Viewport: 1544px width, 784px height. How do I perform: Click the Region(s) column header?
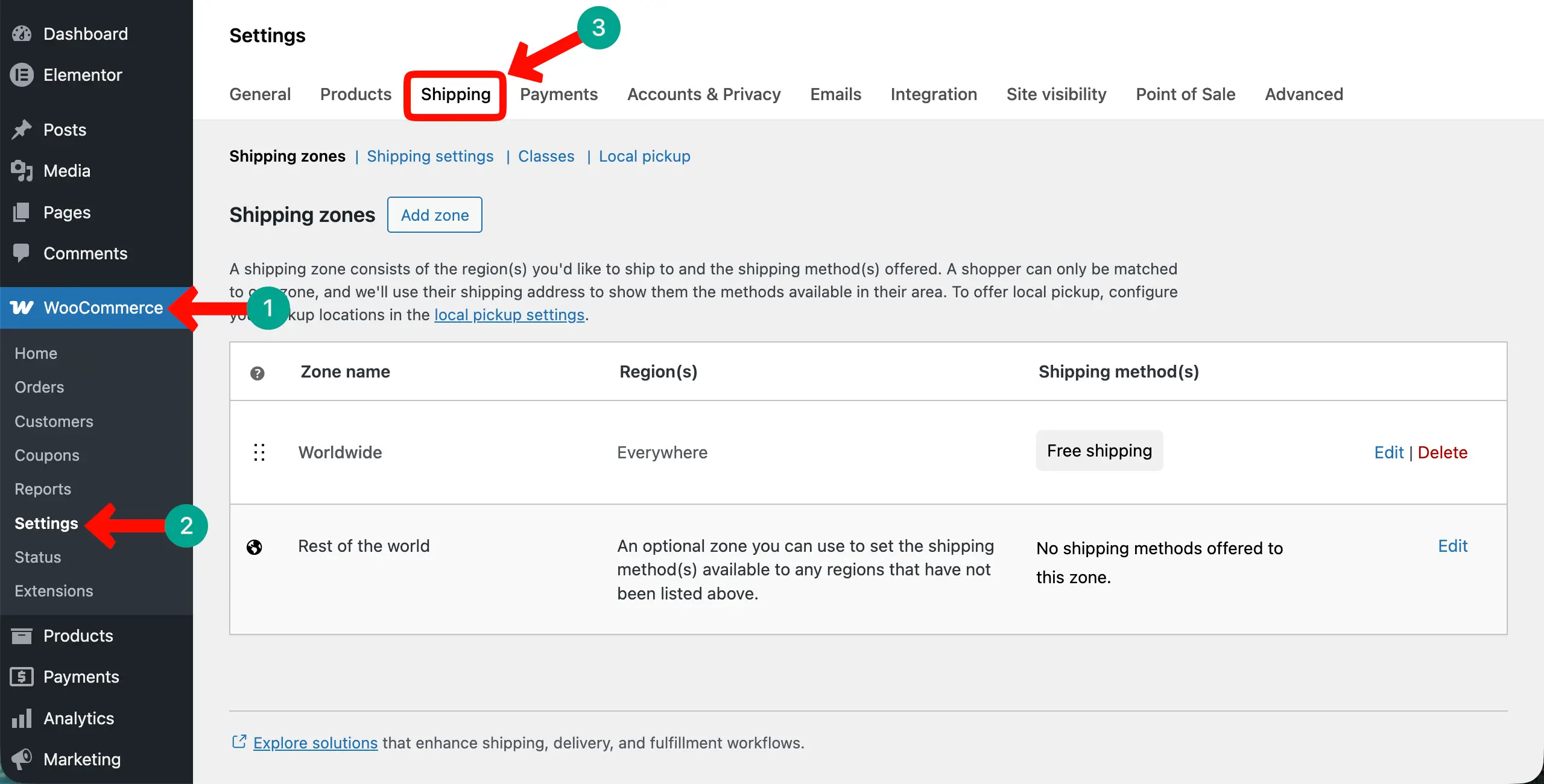click(x=659, y=371)
